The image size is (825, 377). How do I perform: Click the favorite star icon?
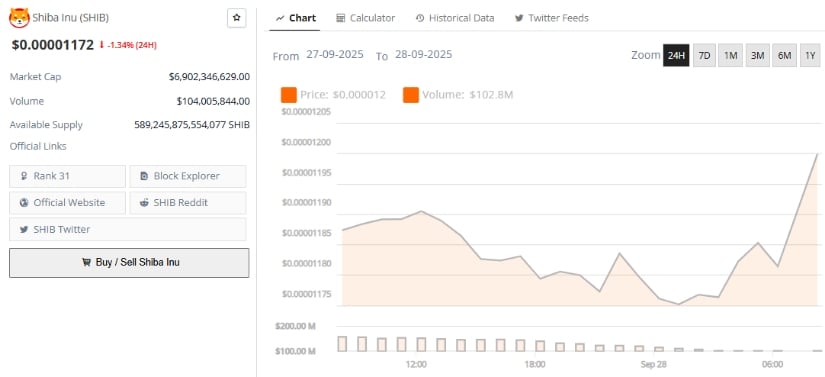tap(236, 18)
